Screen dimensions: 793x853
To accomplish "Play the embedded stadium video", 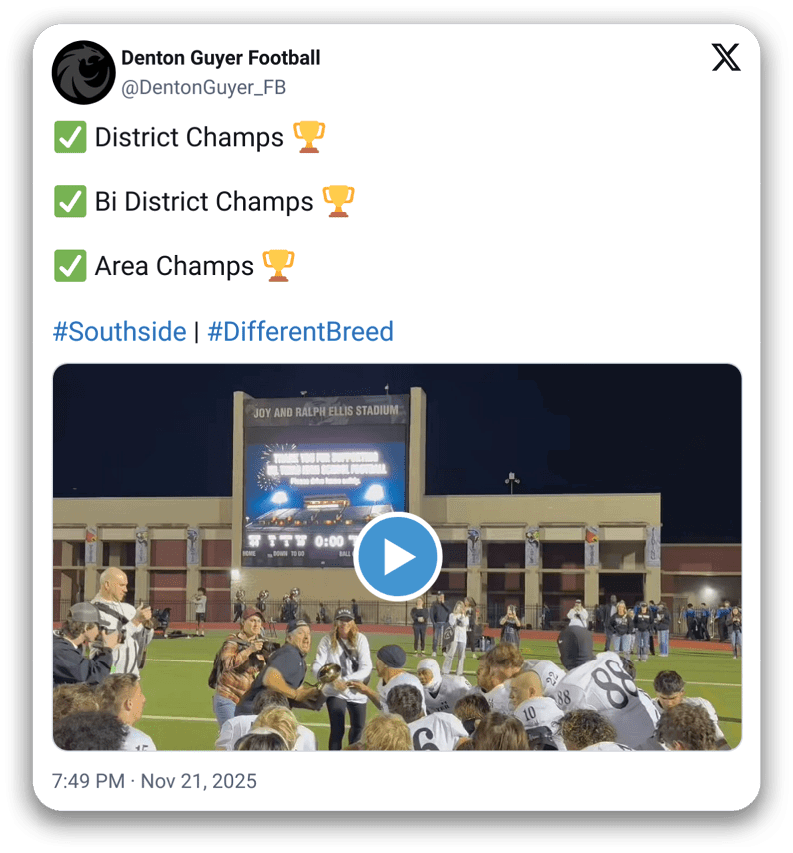I will coord(397,556).
